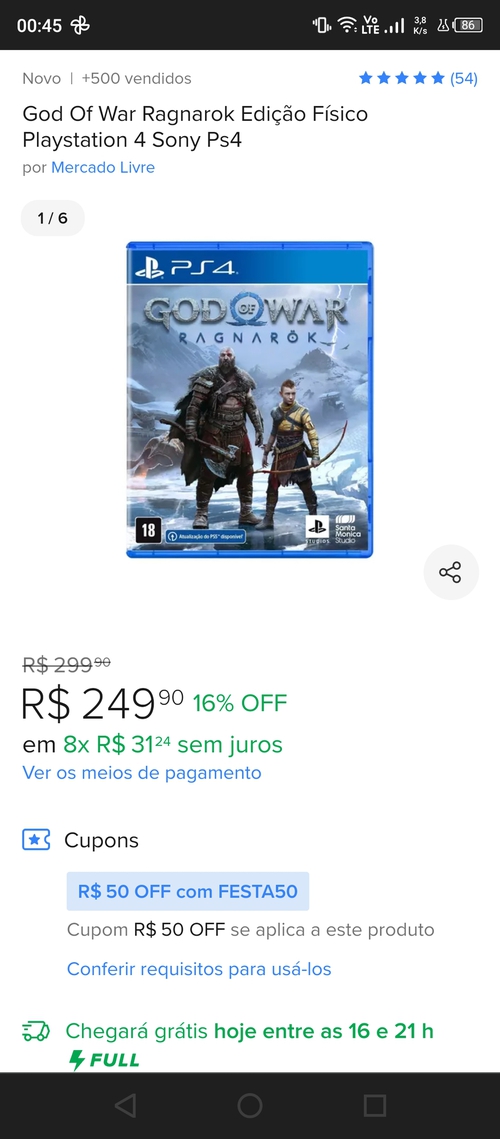Screen dimensions: 500x1139
Task: Open Conferir requisitos para usá-los link
Action: click(199, 968)
